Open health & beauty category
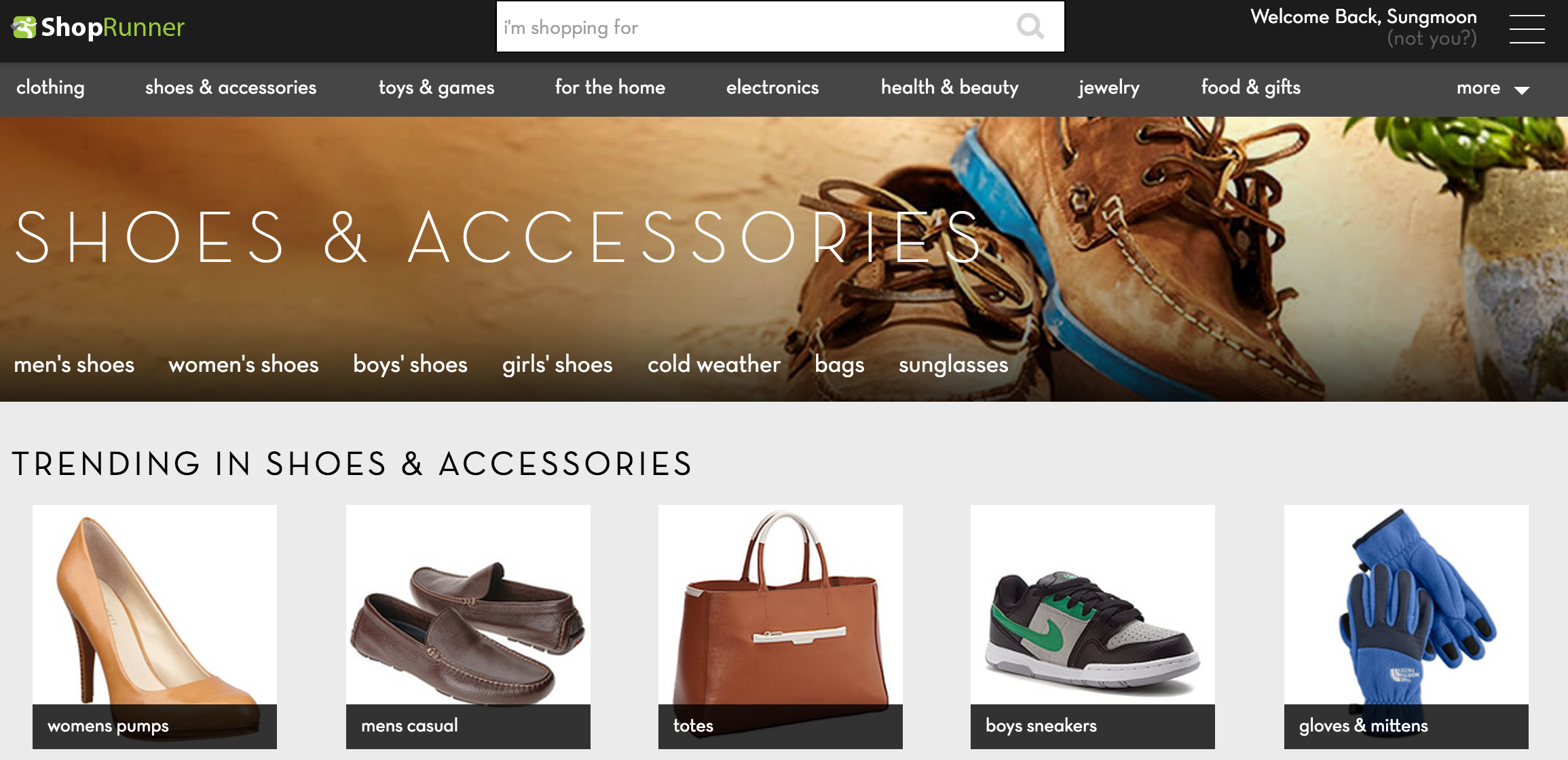This screenshot has height=760, width=1568. click(x=950, y=88)
